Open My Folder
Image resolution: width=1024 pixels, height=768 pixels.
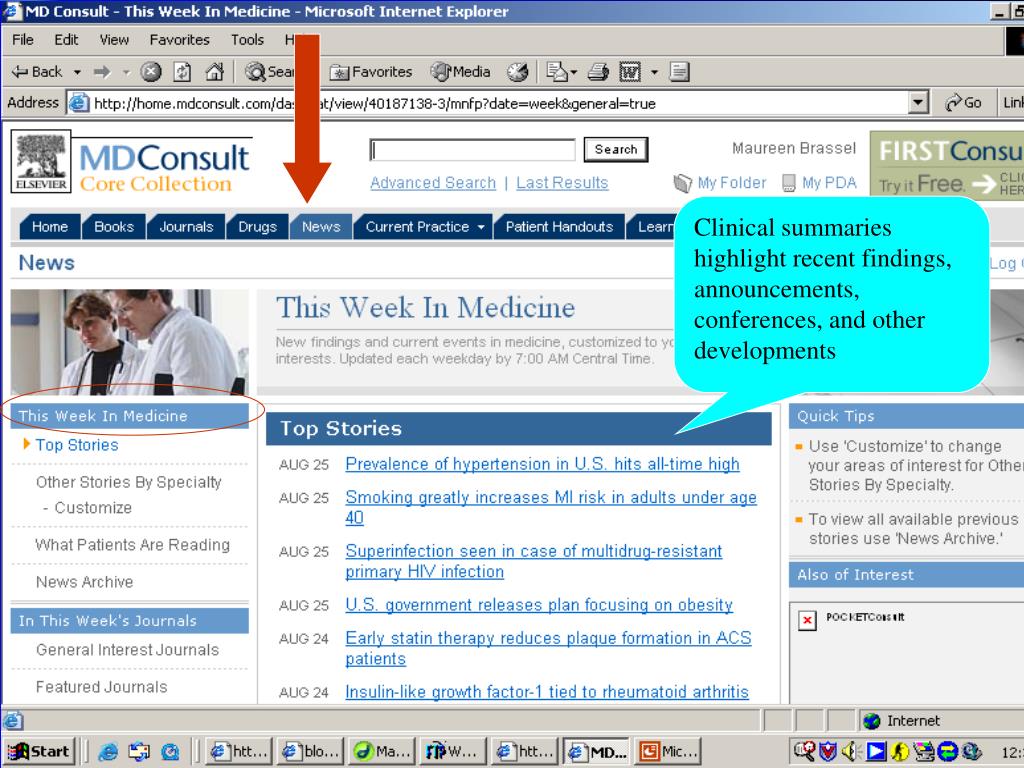pyautogui.click(x=720, y=183)
